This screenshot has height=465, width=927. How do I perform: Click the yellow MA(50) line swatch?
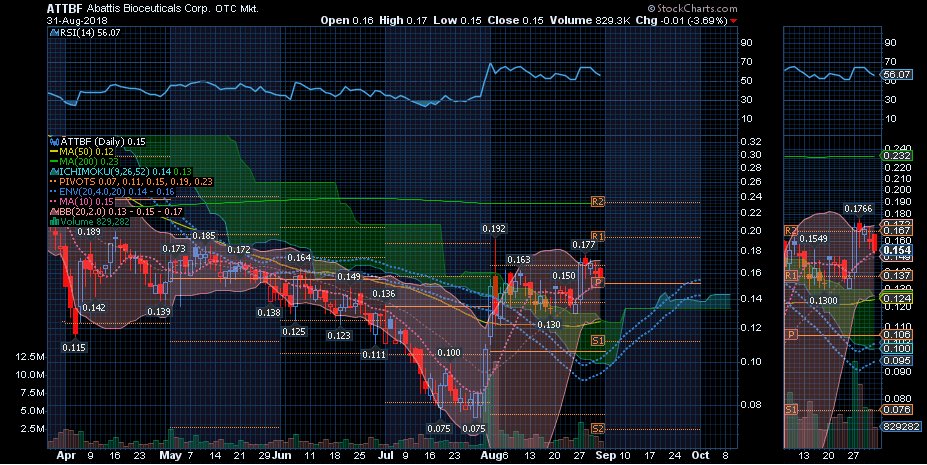pyautogui.click(x=54, y=152)
